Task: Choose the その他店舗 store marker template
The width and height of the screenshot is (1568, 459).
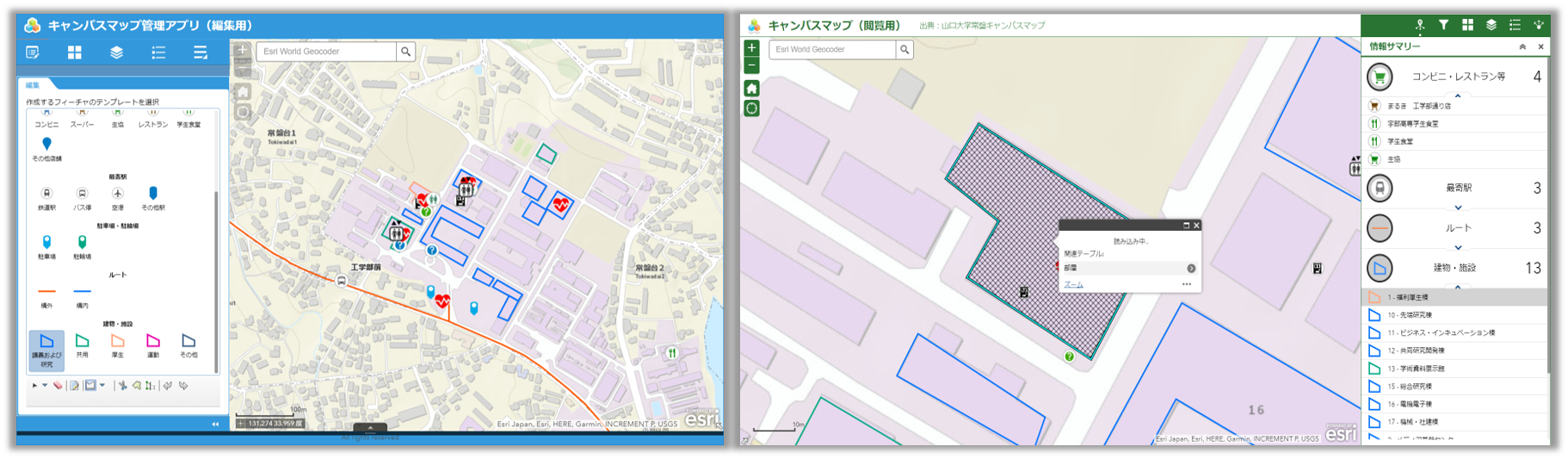Action: click(46, 149)
